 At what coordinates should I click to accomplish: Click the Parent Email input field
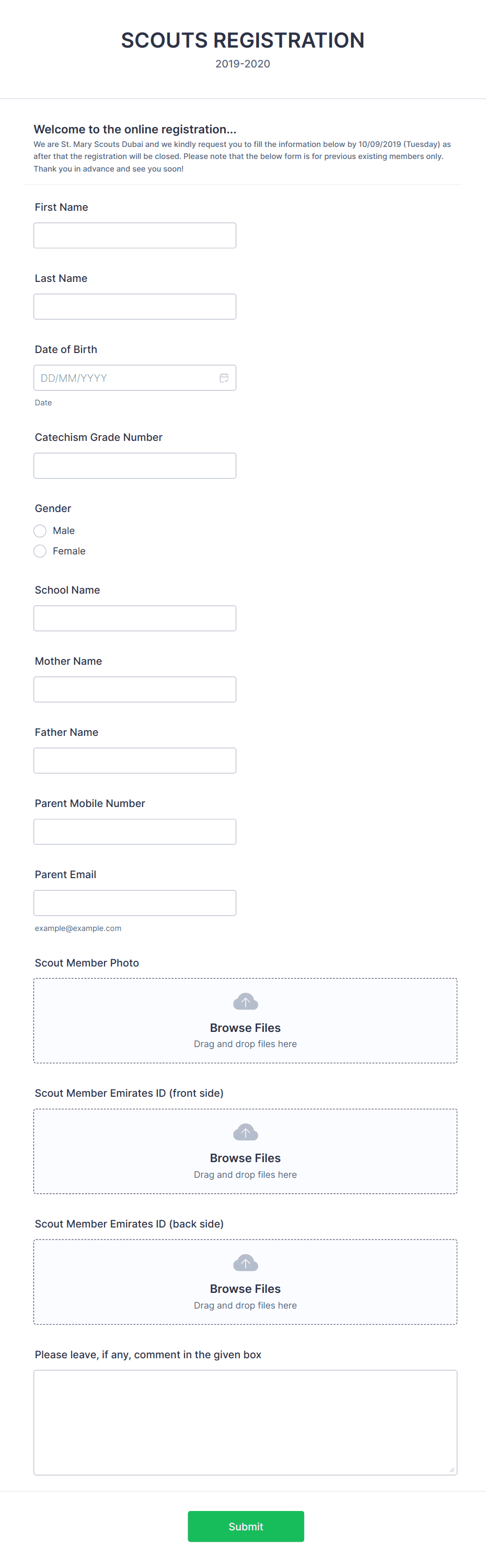click(134, 903)
